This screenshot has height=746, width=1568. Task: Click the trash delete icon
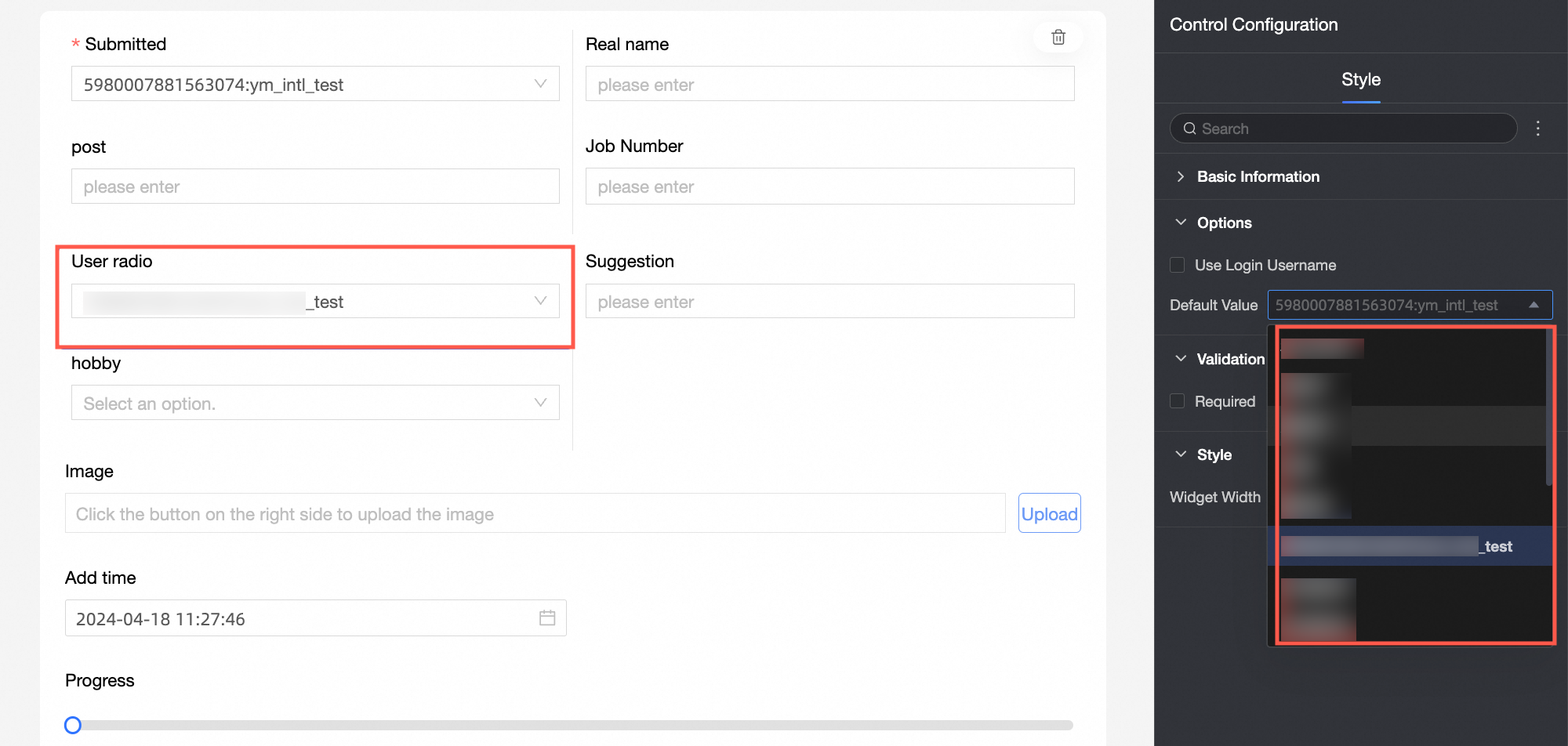point(1058,38)
